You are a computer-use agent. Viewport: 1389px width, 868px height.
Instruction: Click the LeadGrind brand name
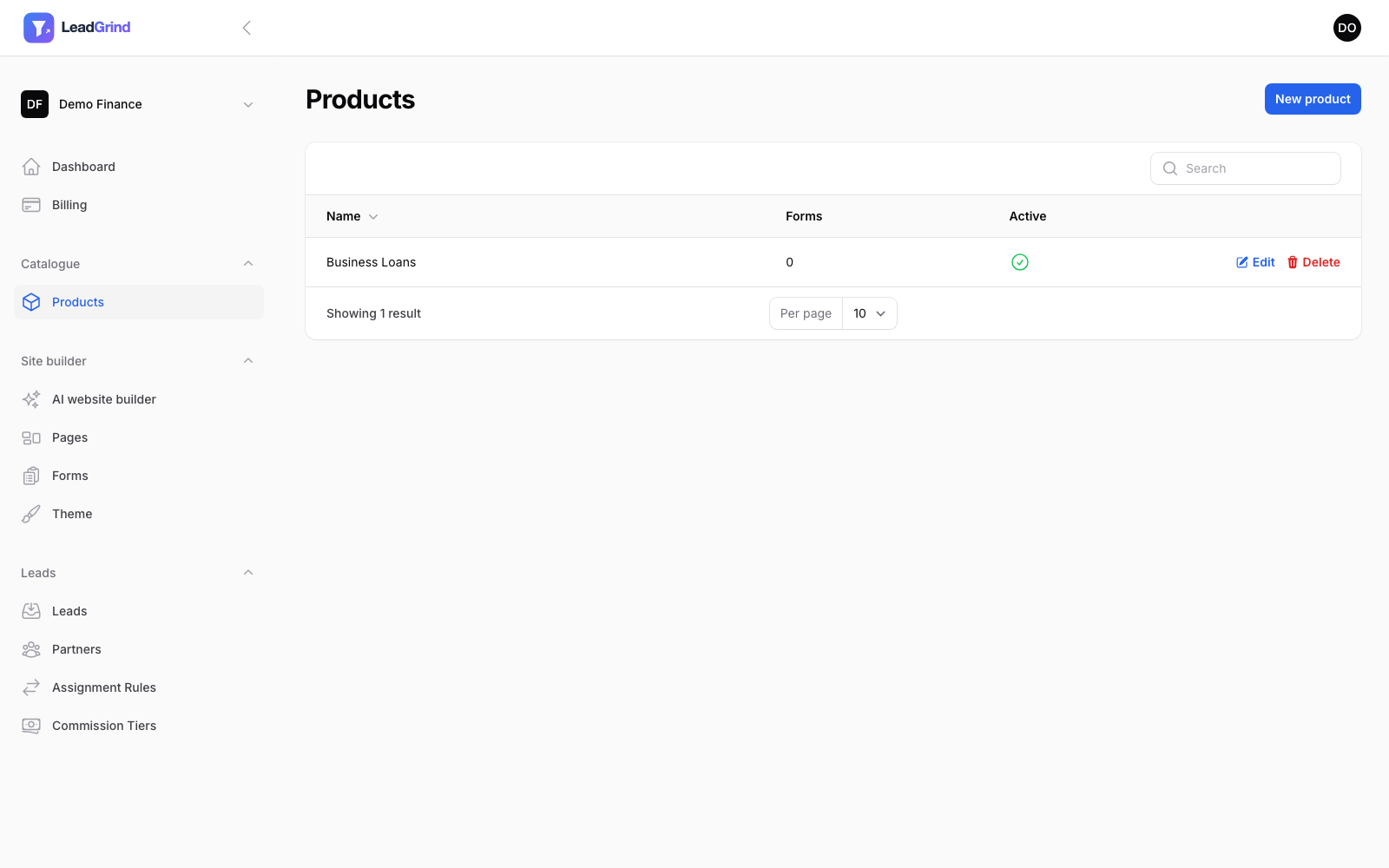(x=95, y=28)
